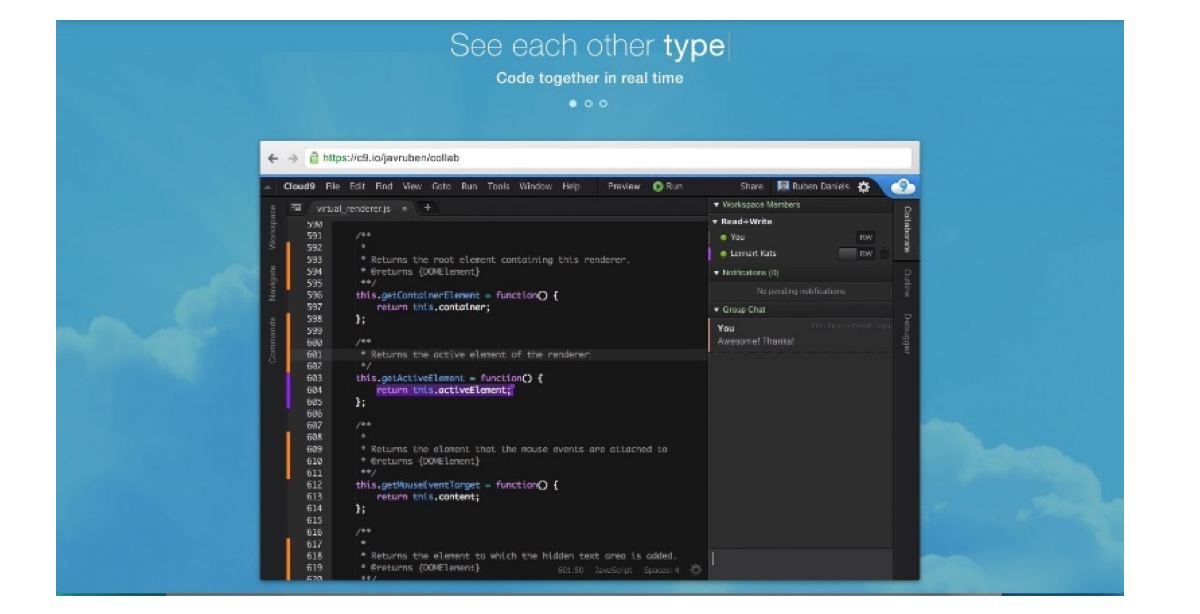Screen dimensions: 1200x614
Task: Click the Cloud9 cloud logo icon
Action: click(x=903, y=186)
